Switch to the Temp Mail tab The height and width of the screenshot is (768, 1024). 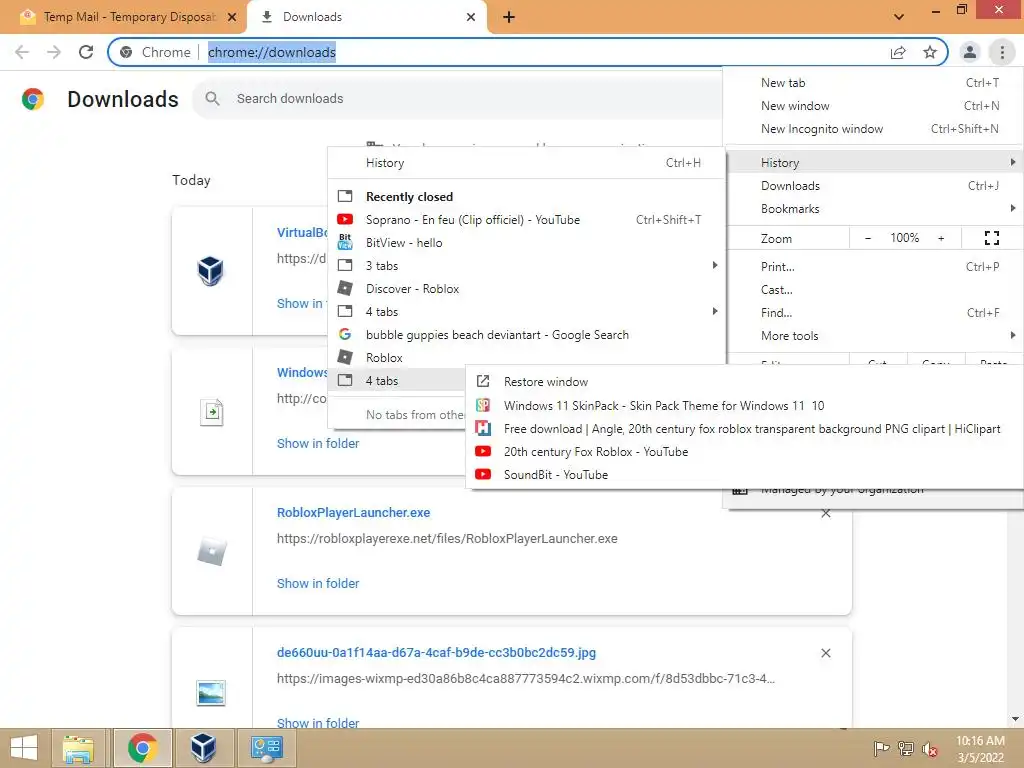(124, 17)
